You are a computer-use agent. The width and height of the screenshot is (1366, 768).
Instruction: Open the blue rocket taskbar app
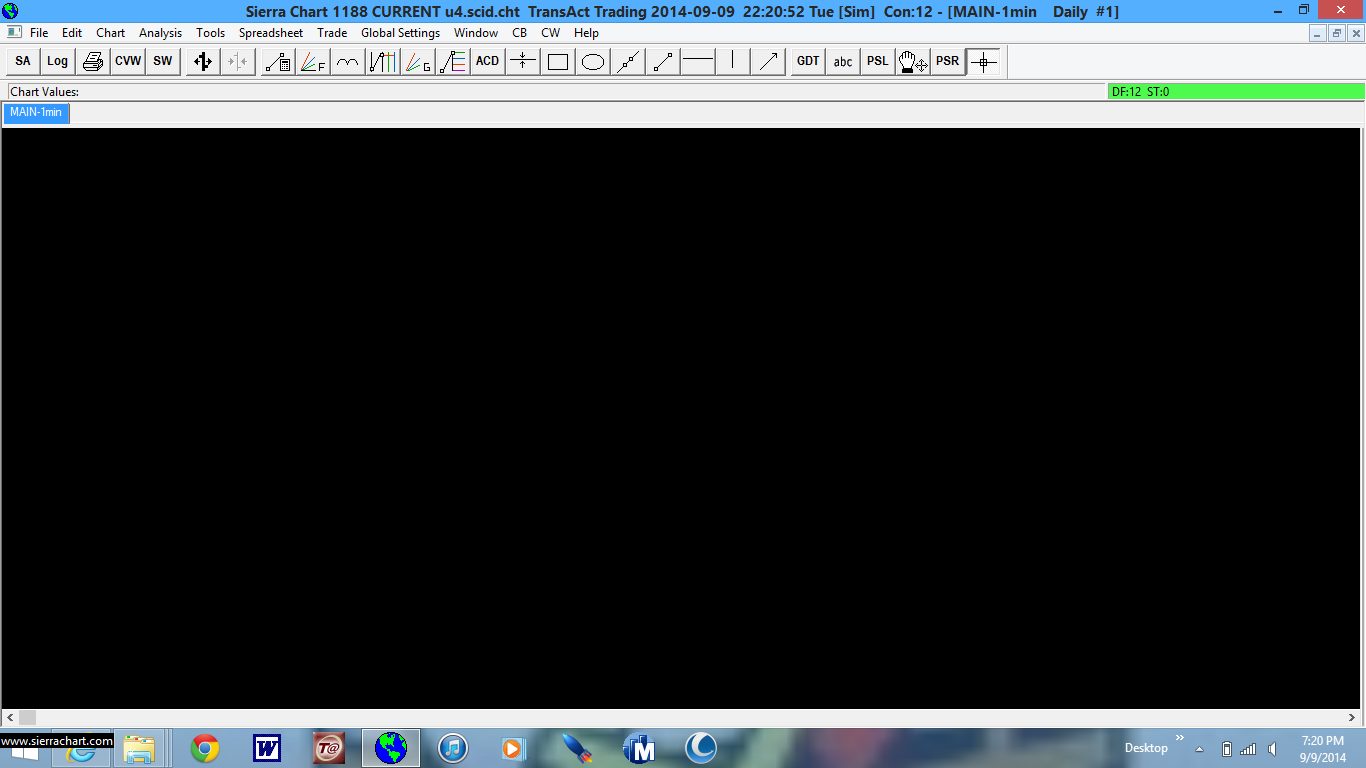point(577,748)
